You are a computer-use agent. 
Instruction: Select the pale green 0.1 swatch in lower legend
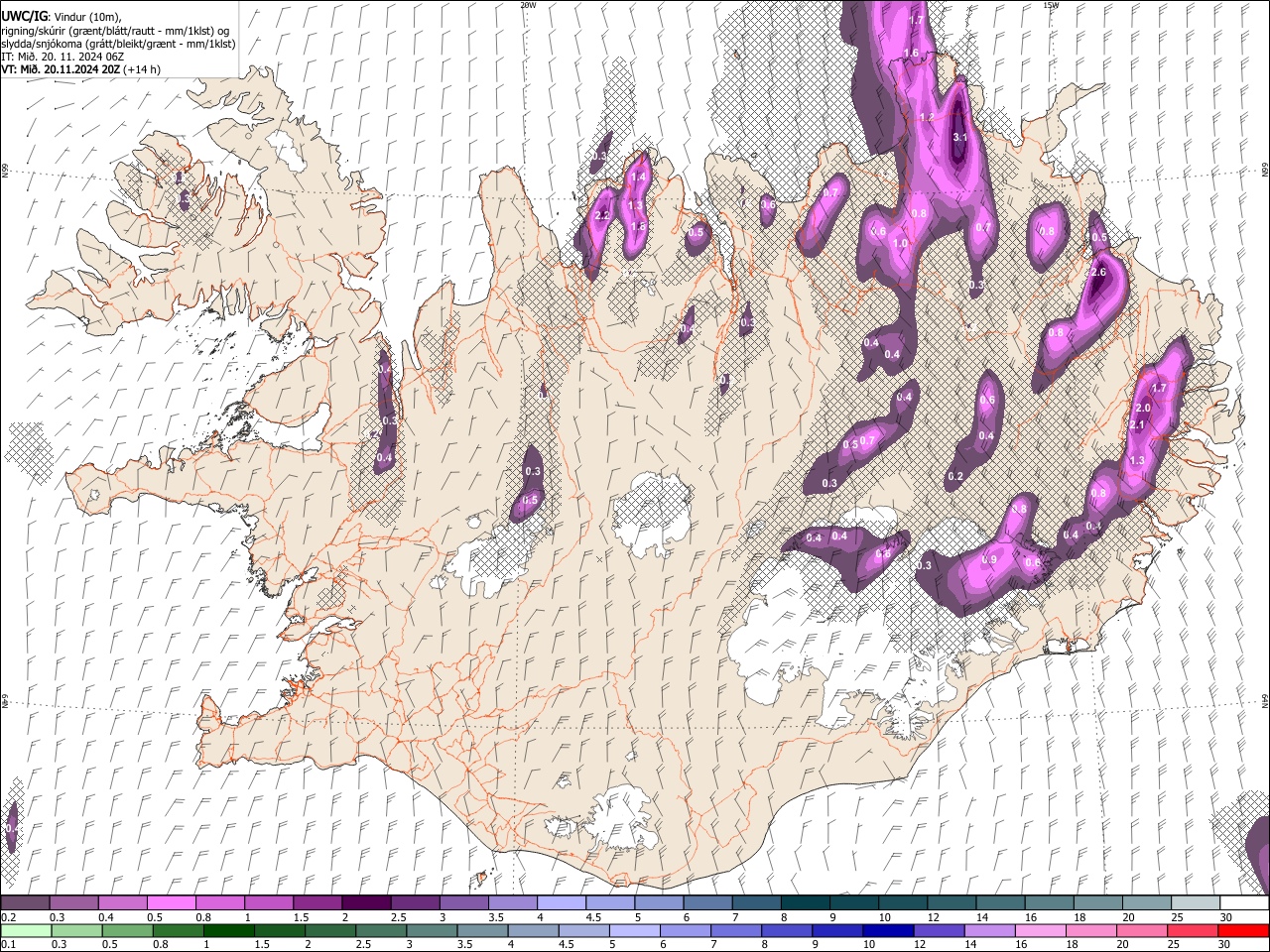click(26, 930)
